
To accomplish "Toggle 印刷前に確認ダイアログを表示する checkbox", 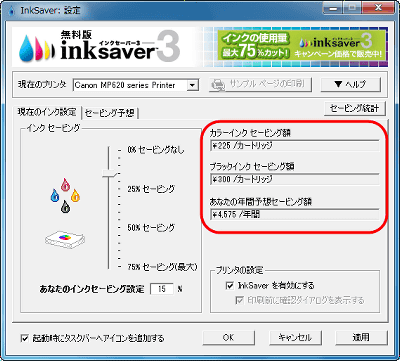I will [239, 300].
